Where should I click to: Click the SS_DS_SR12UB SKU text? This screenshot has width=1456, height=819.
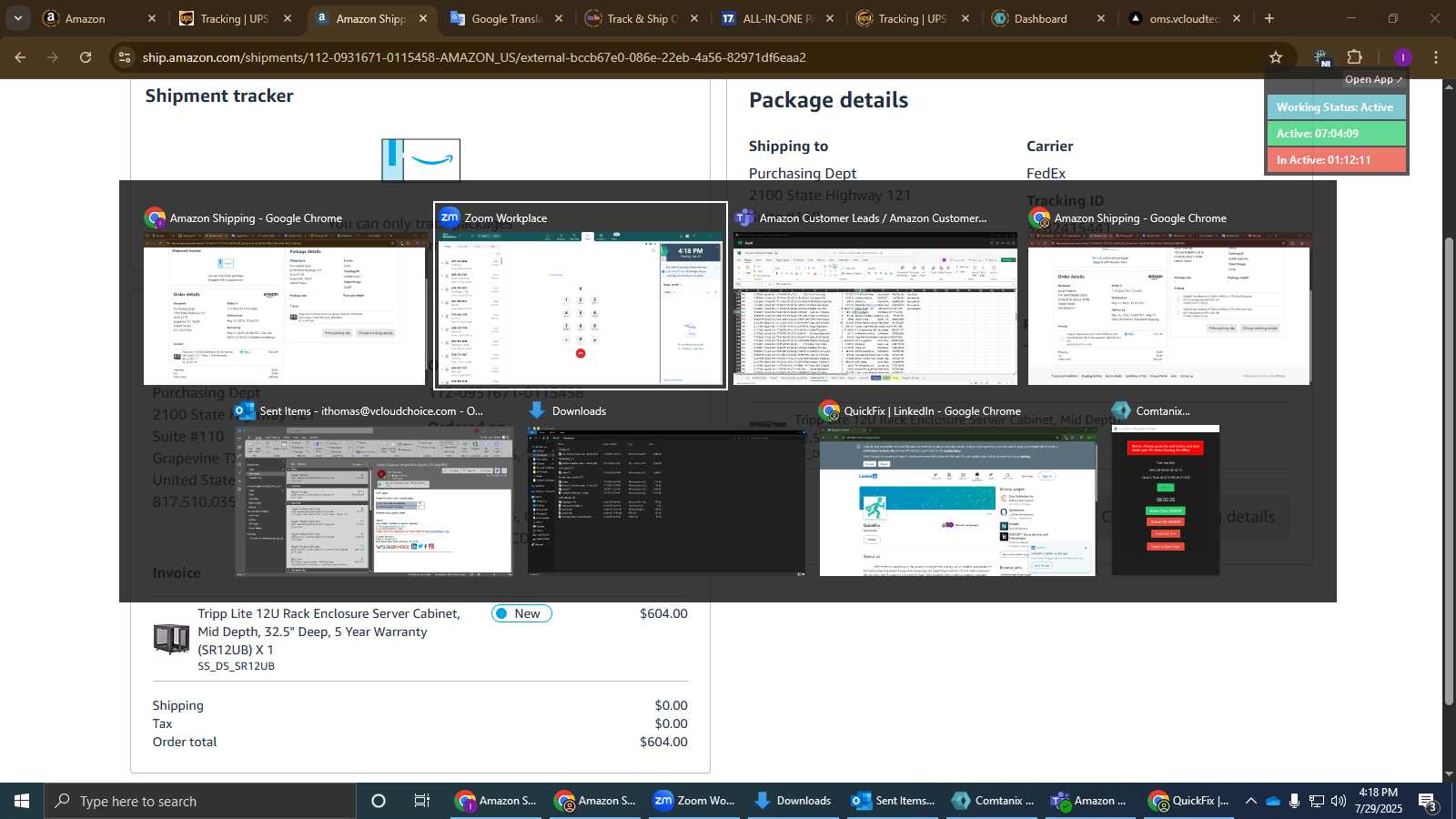tap(236, 666)
